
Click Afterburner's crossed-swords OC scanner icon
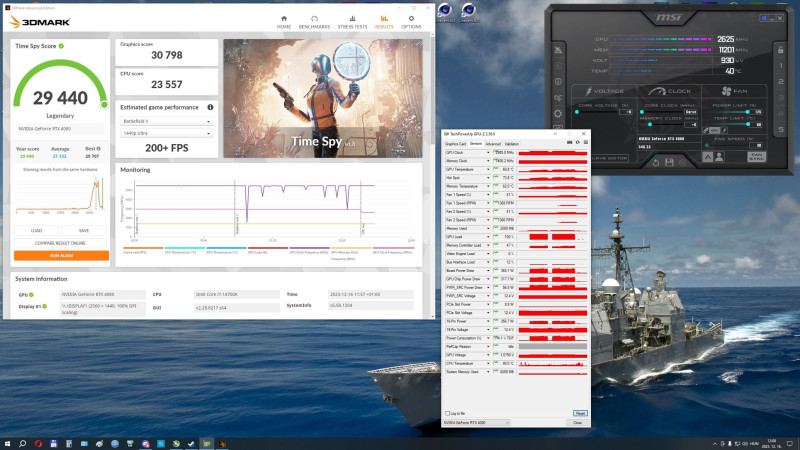coord(558,50)
